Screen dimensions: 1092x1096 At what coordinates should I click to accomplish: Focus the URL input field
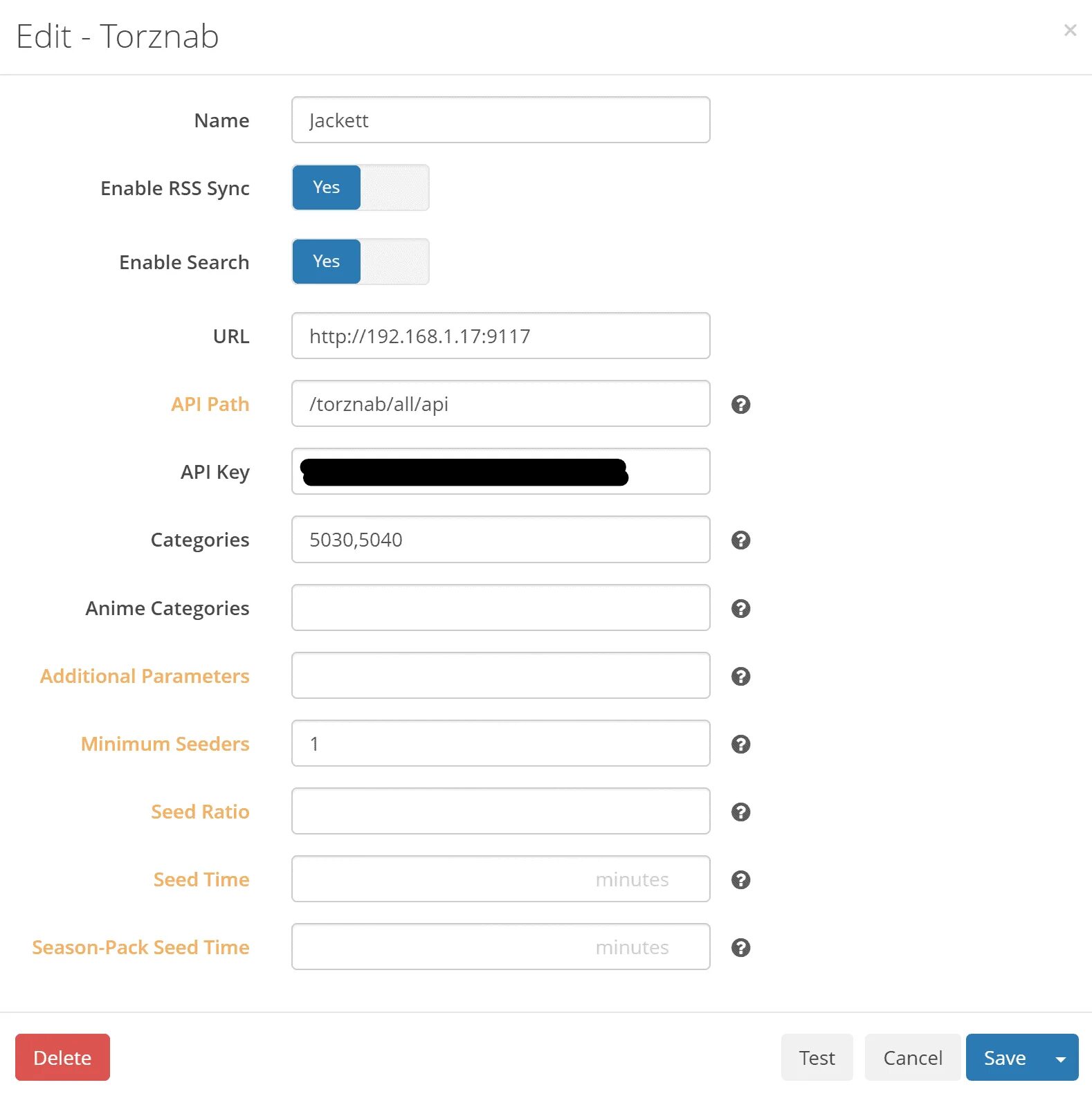[501, 336]
